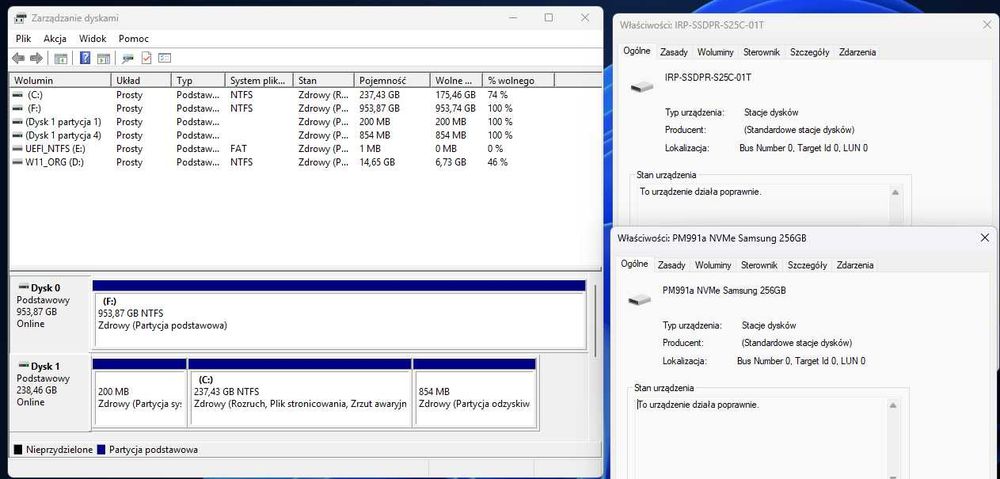Open the Akcja menu
This screenshot has width=1000, height=479.
(55, 39)
